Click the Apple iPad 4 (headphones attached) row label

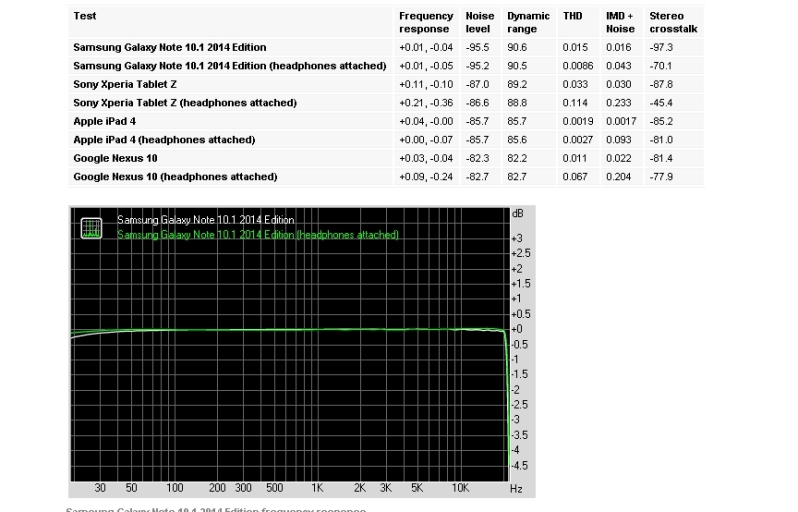pos(164,140)
